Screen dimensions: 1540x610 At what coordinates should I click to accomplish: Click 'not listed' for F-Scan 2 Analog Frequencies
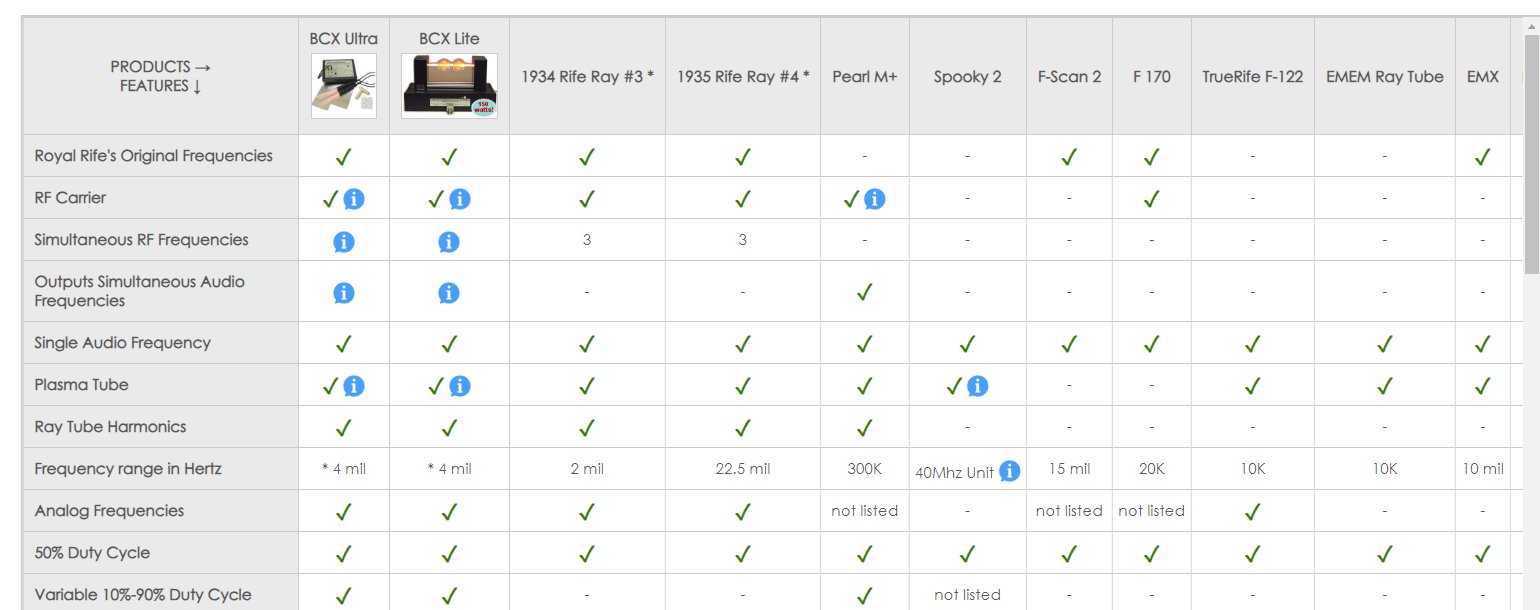[1069, 511]
